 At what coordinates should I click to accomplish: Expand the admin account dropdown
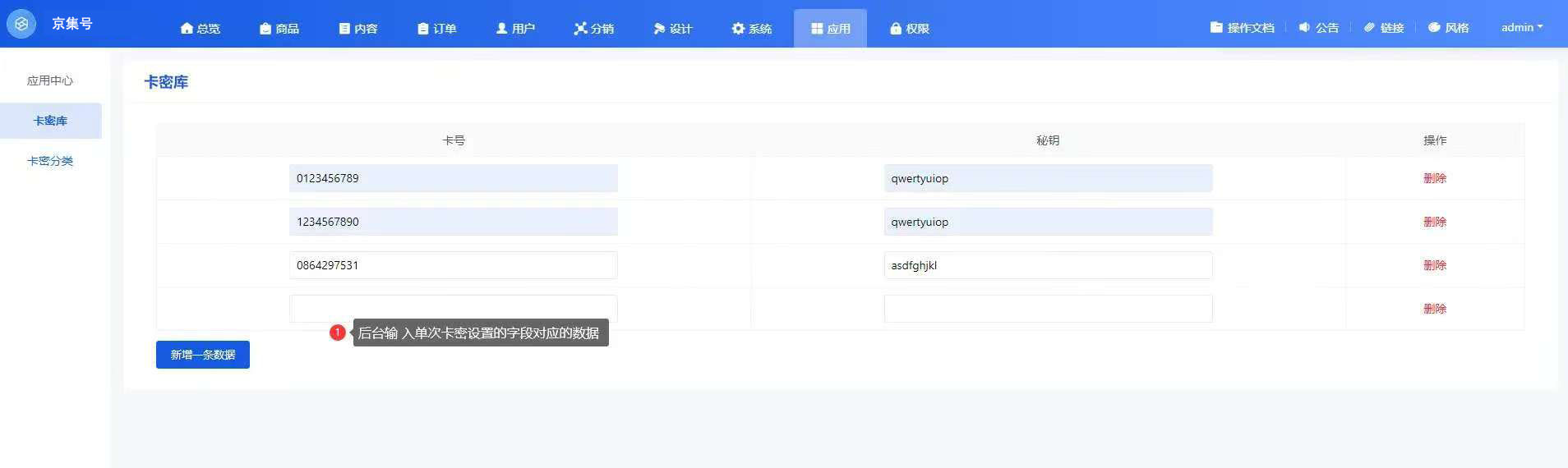tap(1521, 28)
